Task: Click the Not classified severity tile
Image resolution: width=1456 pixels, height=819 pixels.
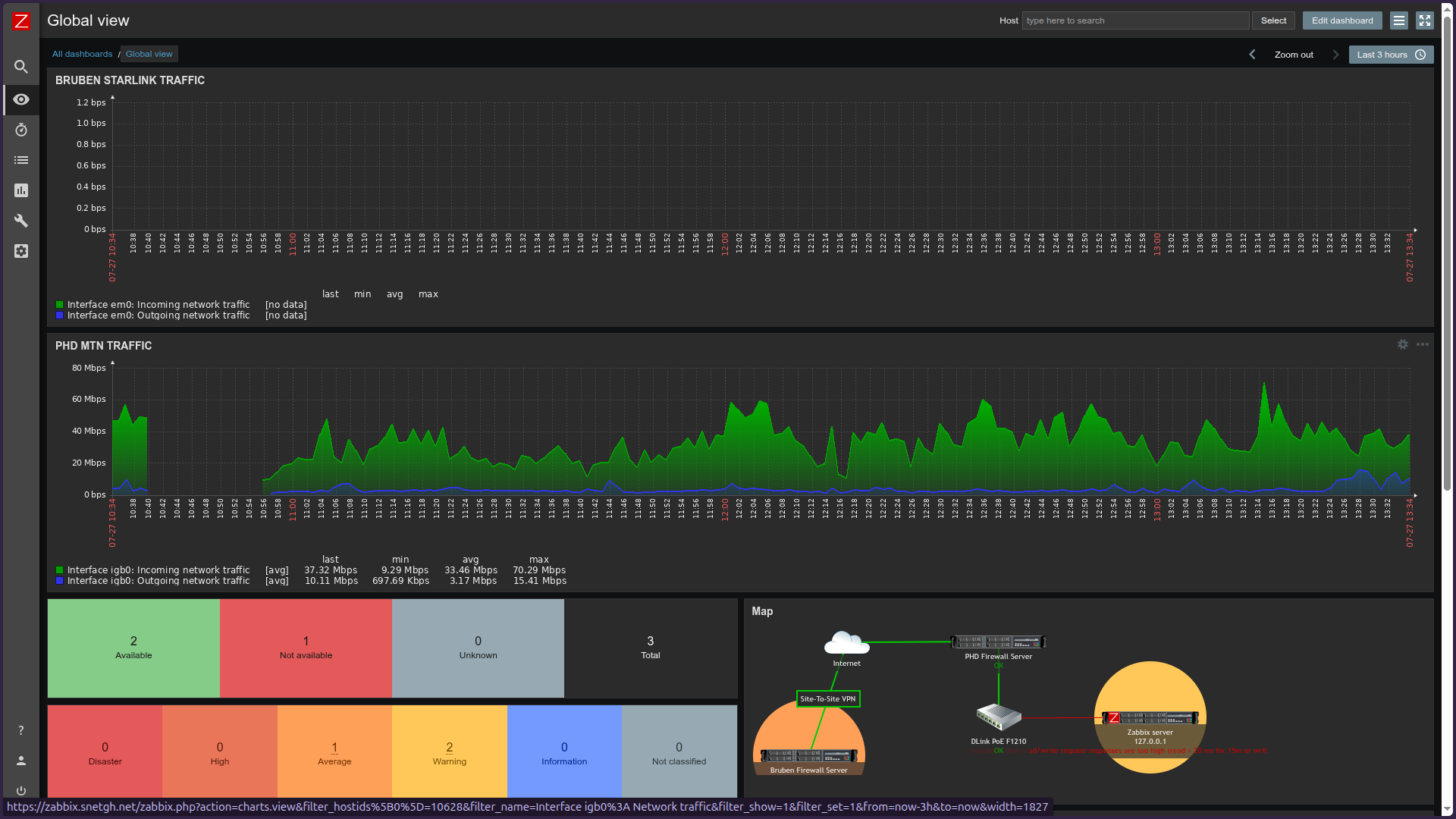Action: [x=679, y=752]
